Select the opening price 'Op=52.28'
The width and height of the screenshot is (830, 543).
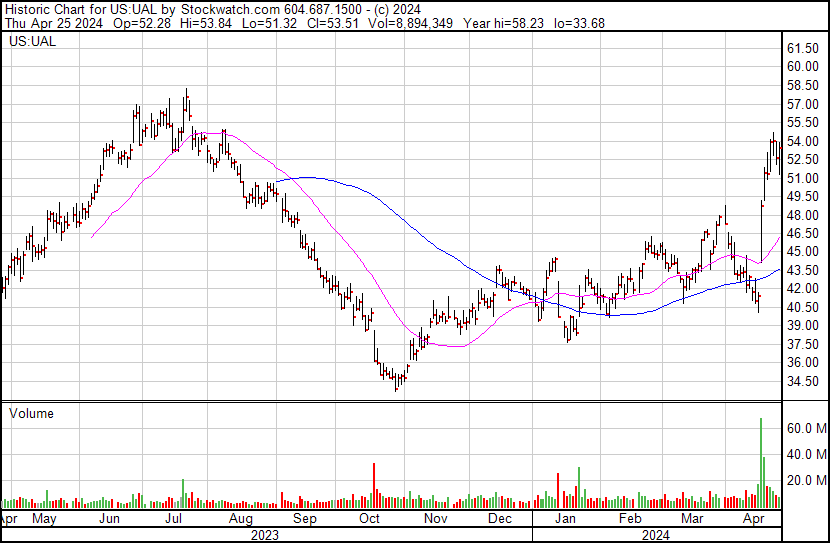click(142, 23)
